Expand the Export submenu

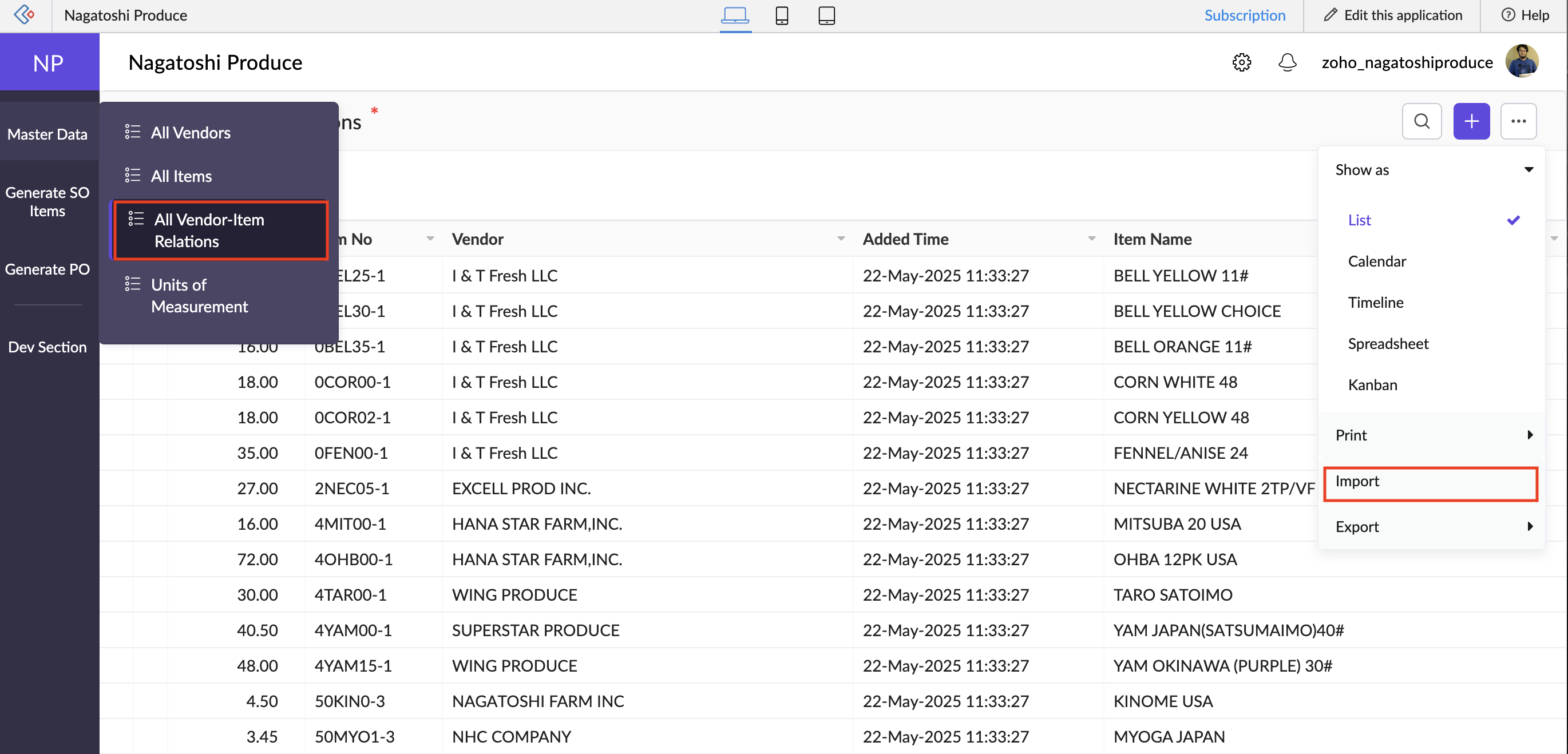click(x=1431, y=526)
